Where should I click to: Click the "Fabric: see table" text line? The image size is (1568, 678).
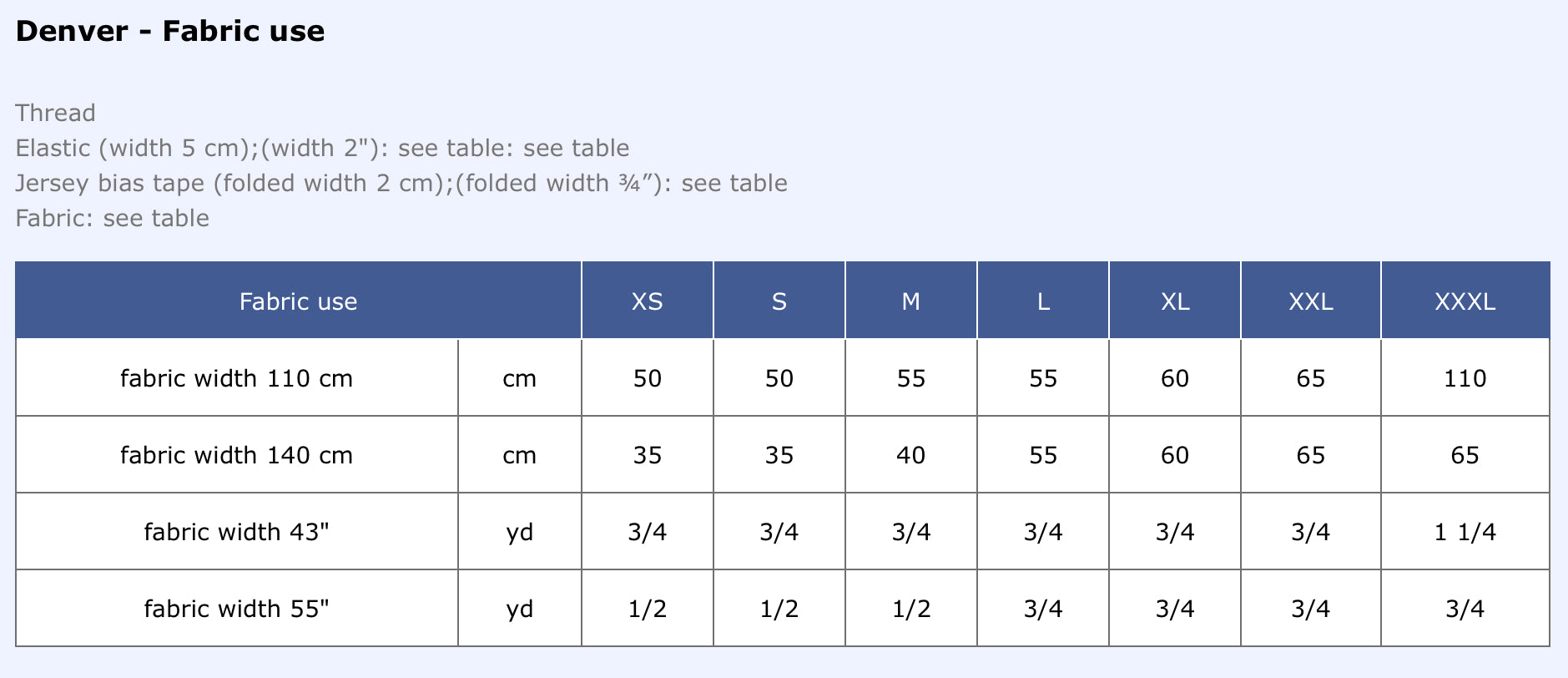(x=112, y=218)
